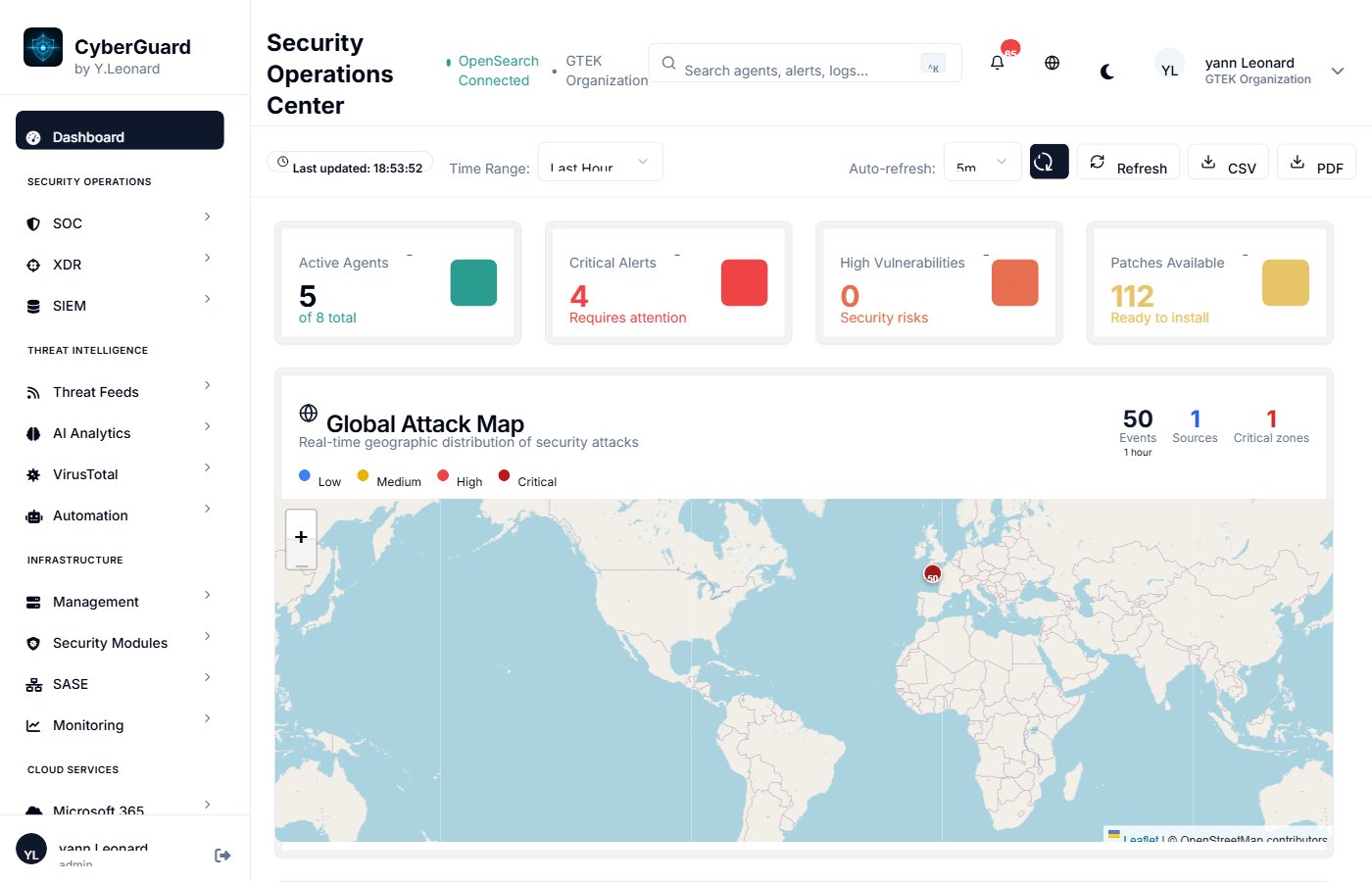This screenshot has width=1372, height=882.
Task: Toggle dark mode with the moon icon
Action: click(1107, 71)
